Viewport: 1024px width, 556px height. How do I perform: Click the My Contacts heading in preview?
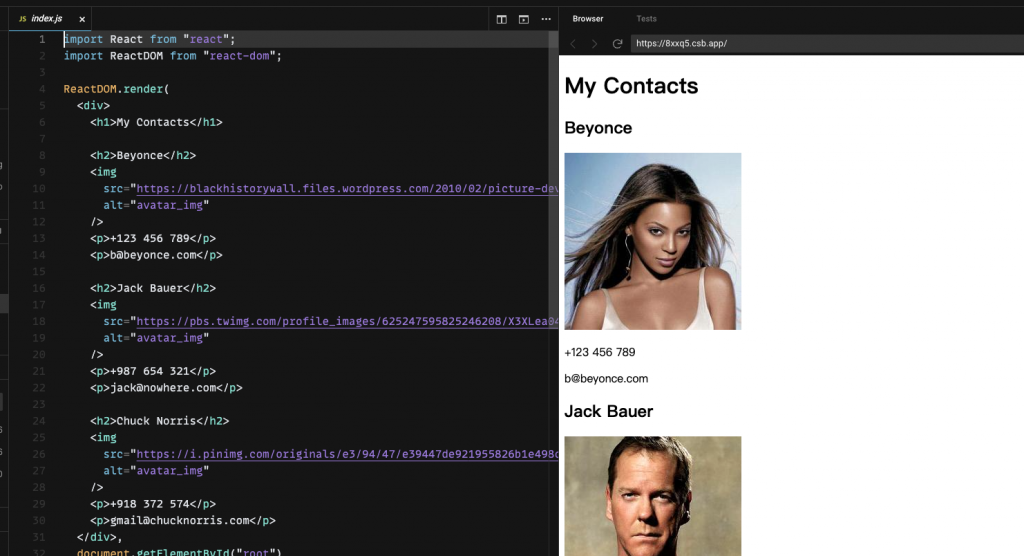point(631,86)
